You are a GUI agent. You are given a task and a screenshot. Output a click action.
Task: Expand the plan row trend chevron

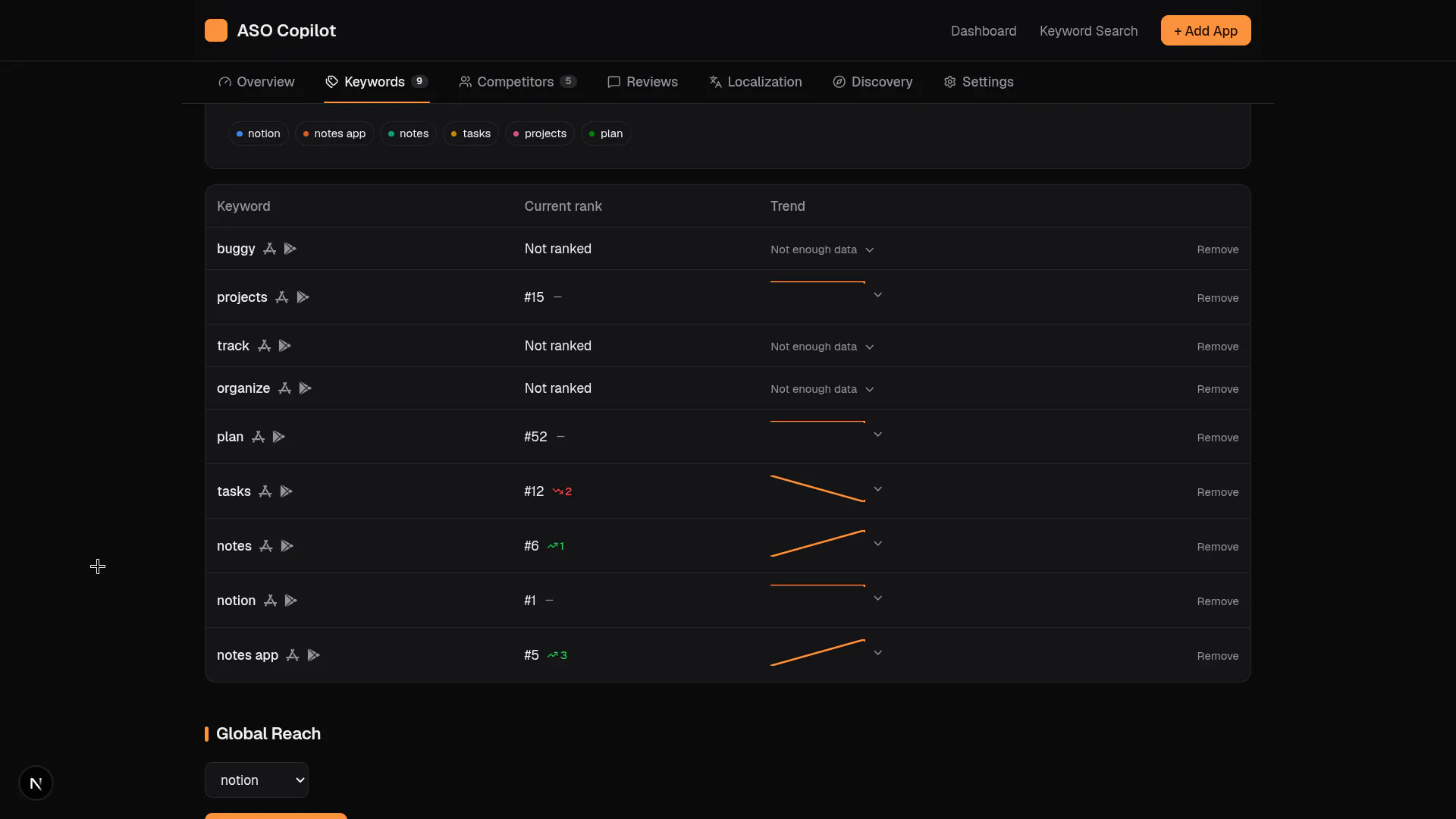click(x=877, y=435)
